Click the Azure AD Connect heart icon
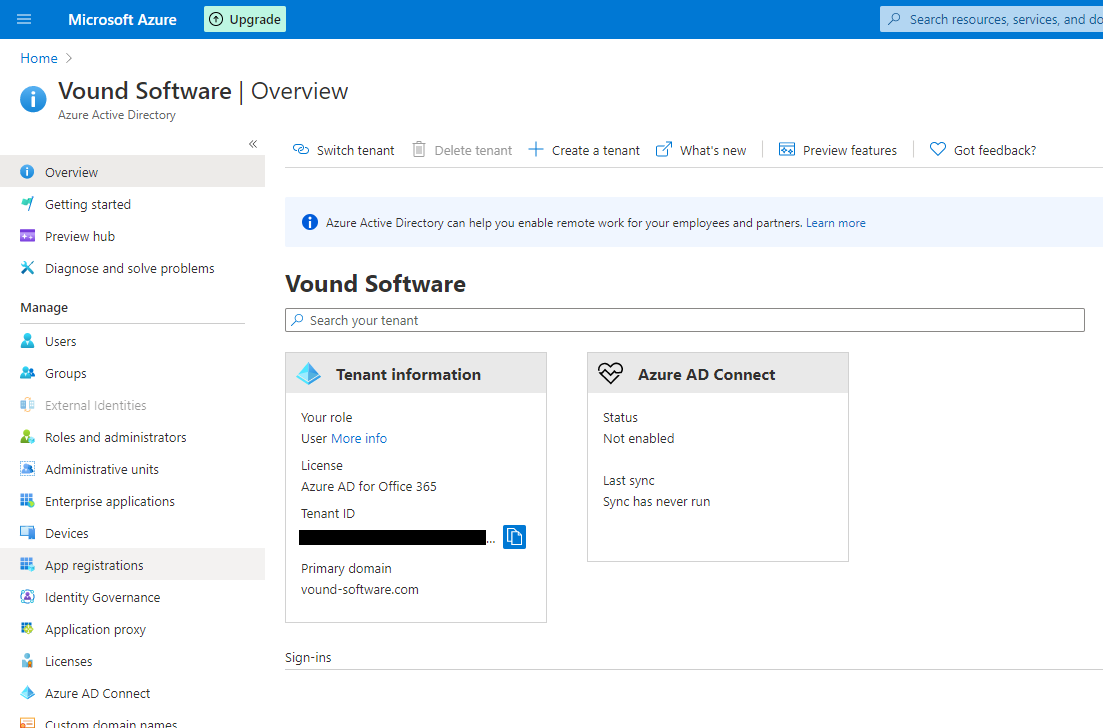This screenshot has width=1103, height=728. [610, 373]
